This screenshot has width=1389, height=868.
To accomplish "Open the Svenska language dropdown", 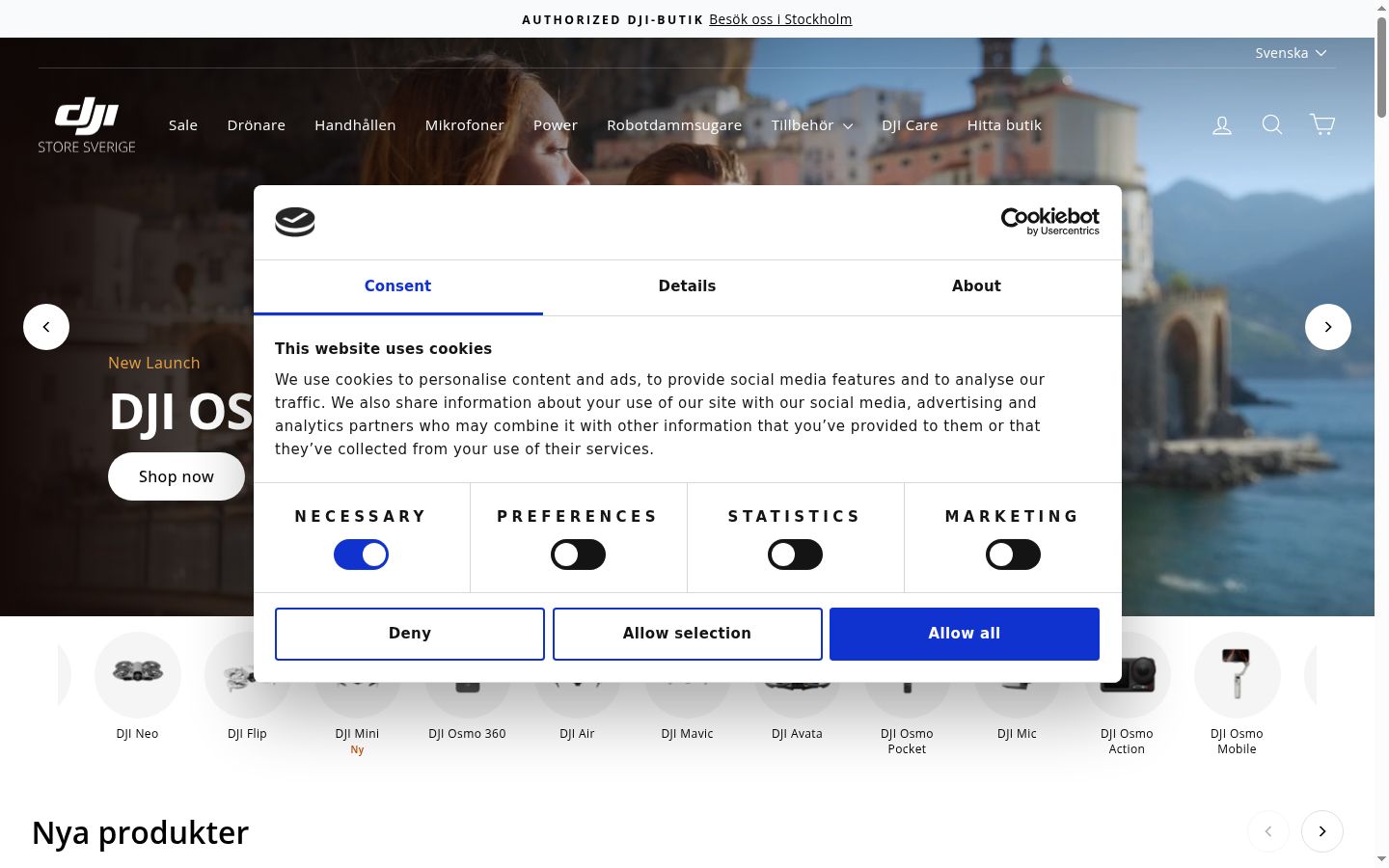I will (x=1291, y=53).
